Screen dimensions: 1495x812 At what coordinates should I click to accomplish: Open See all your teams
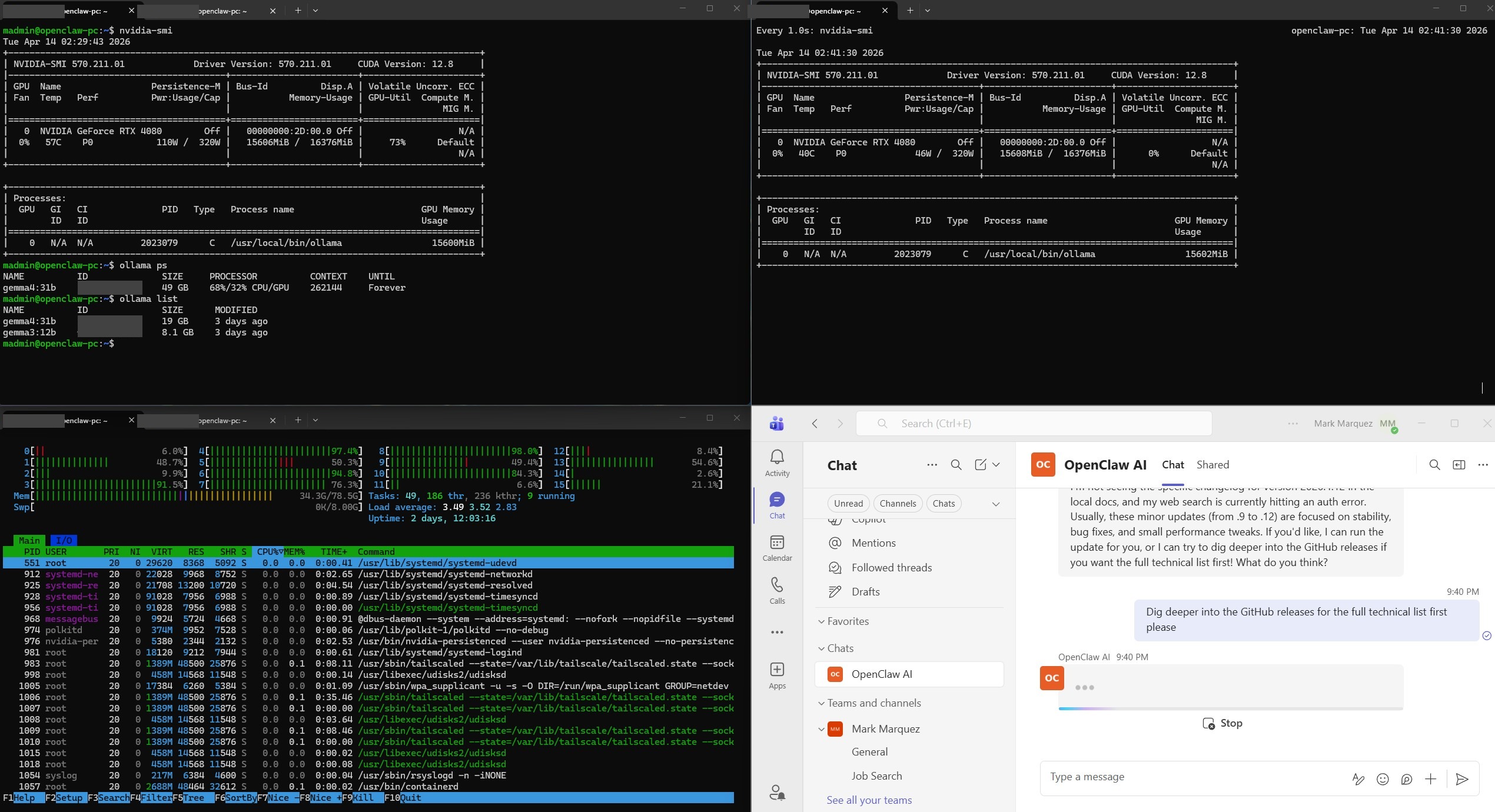[869, 800]
